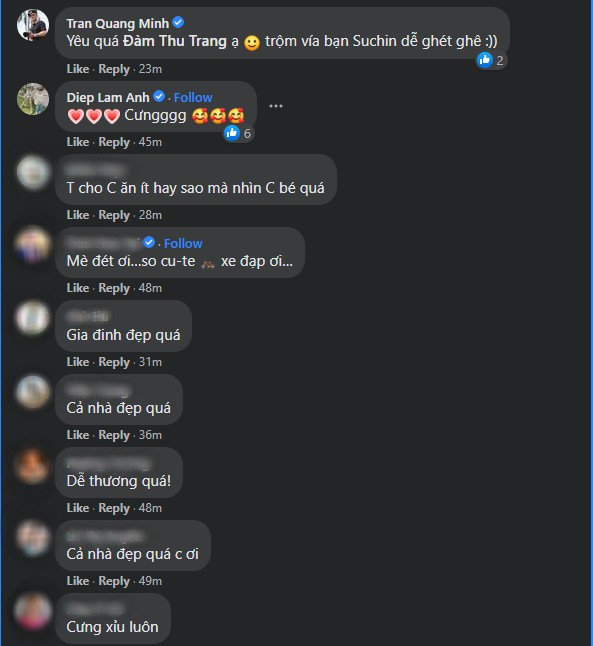Open Tran Quang Minh's profile picture
The image size is (593, 646).
coord(33,25)
